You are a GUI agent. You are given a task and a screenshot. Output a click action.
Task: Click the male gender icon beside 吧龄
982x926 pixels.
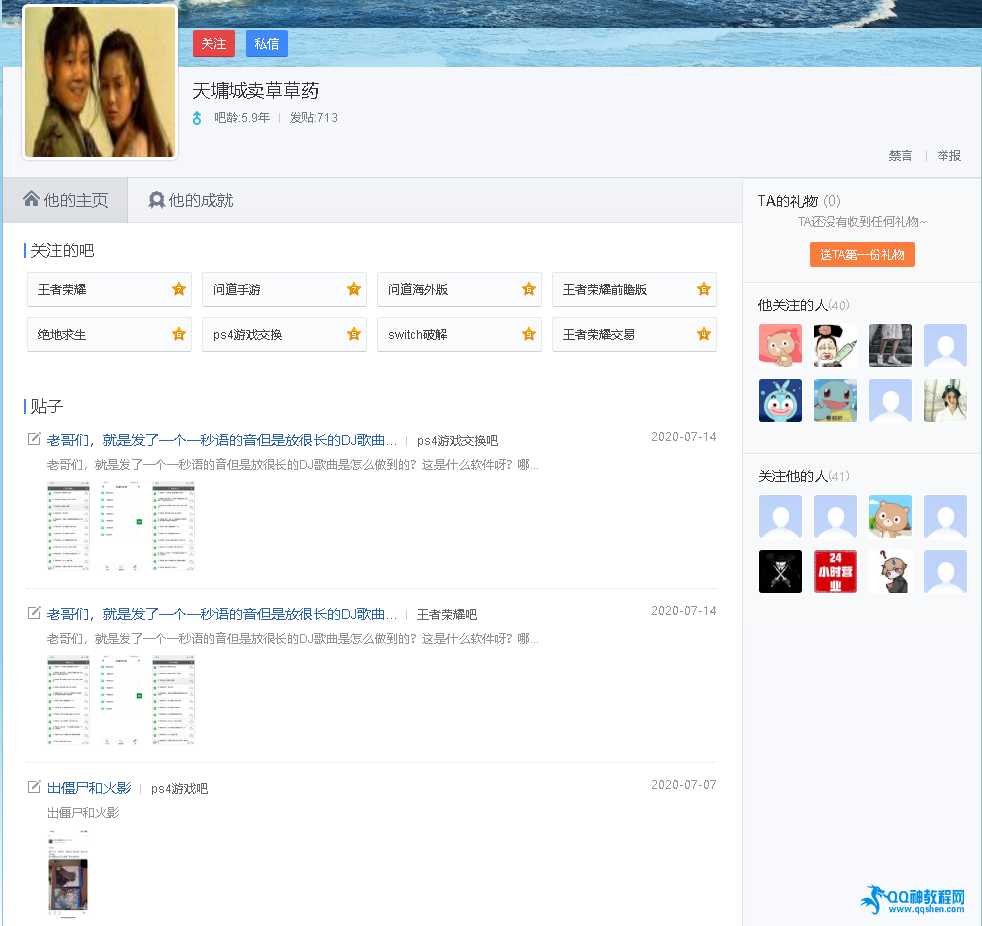pos(197,118)
